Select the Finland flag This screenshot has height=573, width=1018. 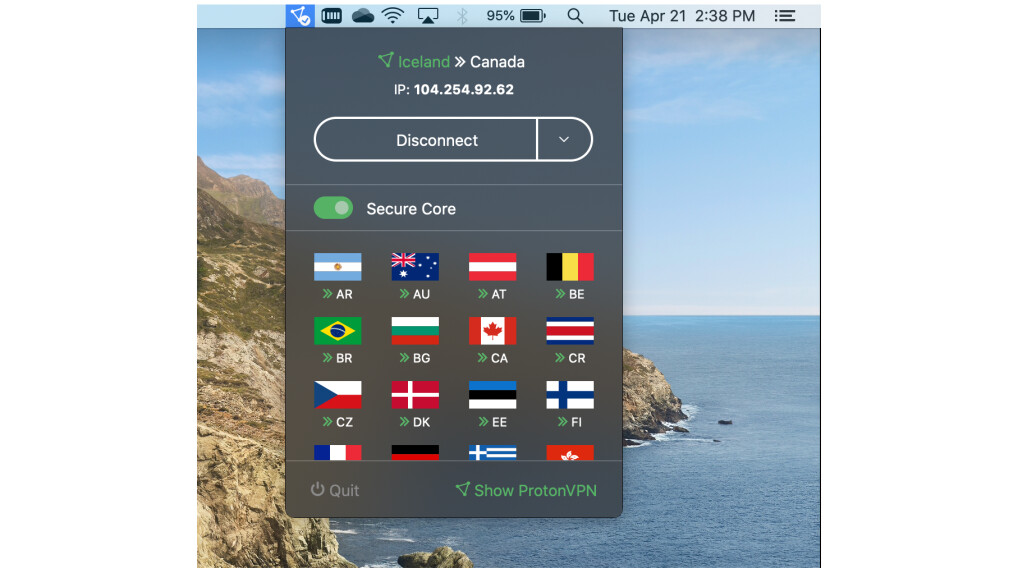pos(570,395)
